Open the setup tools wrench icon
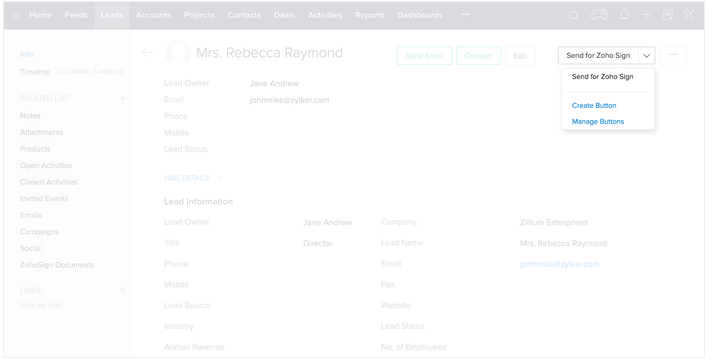This screenshot has height=361, width=712. coord(689,15)
